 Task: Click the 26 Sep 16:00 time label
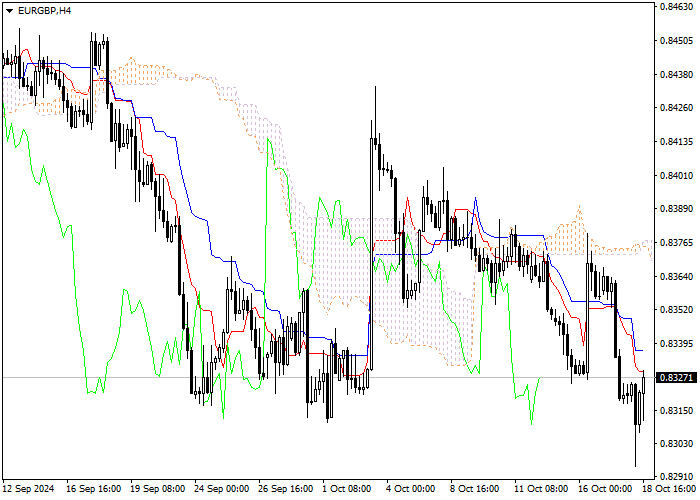tap(286, 489)
